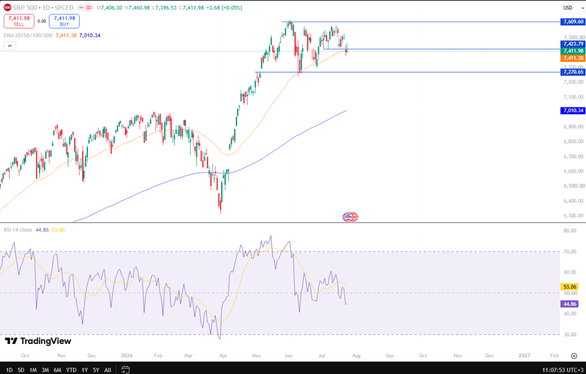Collapse the indicator legend with chevron
The image size is (586, 374).
click(10, 46)
